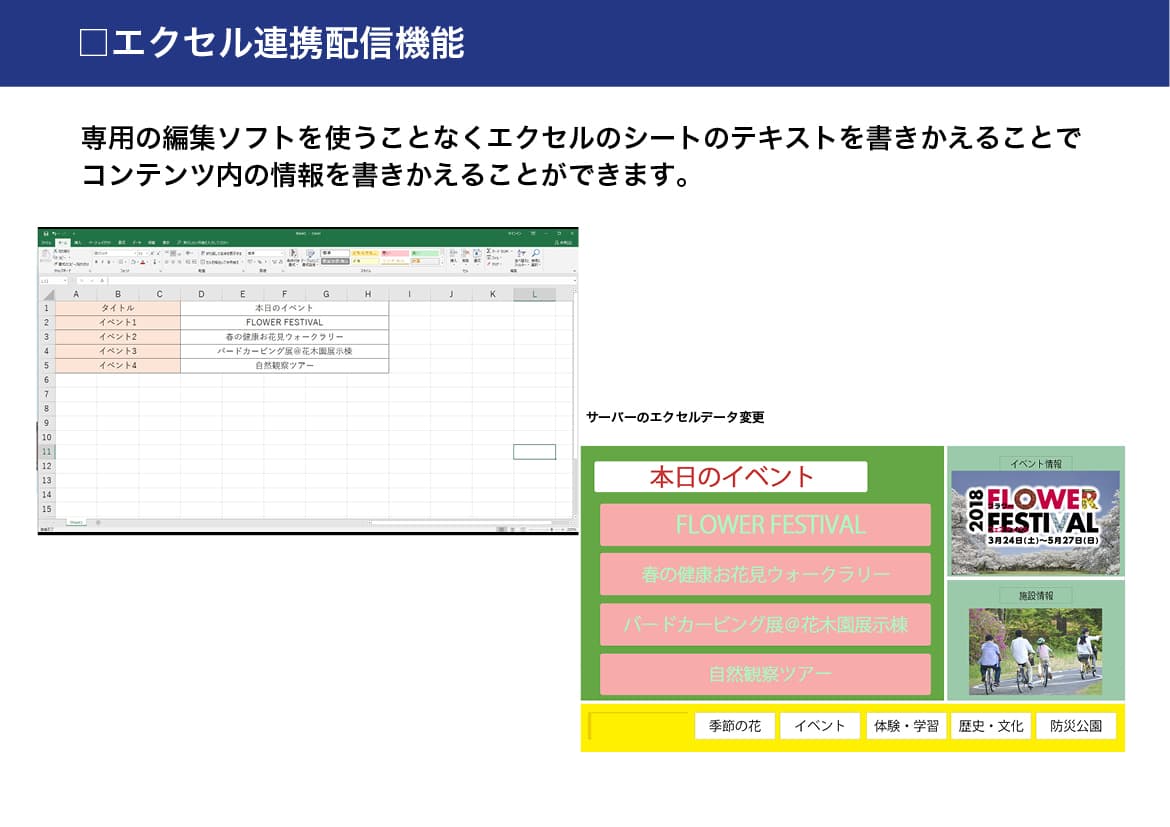The image size is (1170, 827).
Task: Open the font name dropdown
Action: tap(135, 253)
